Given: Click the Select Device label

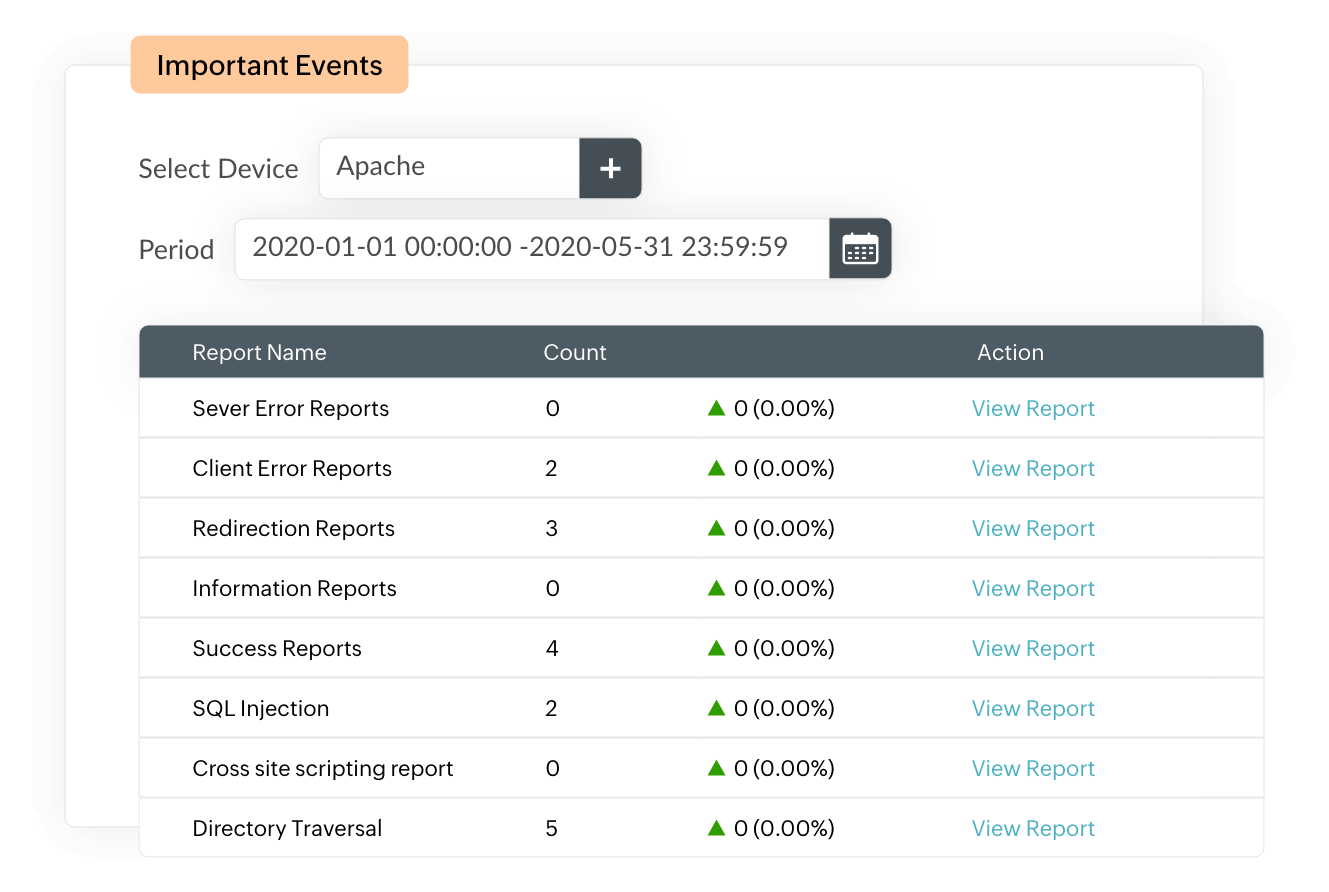Looking at the screenshot, I should 218,169.
